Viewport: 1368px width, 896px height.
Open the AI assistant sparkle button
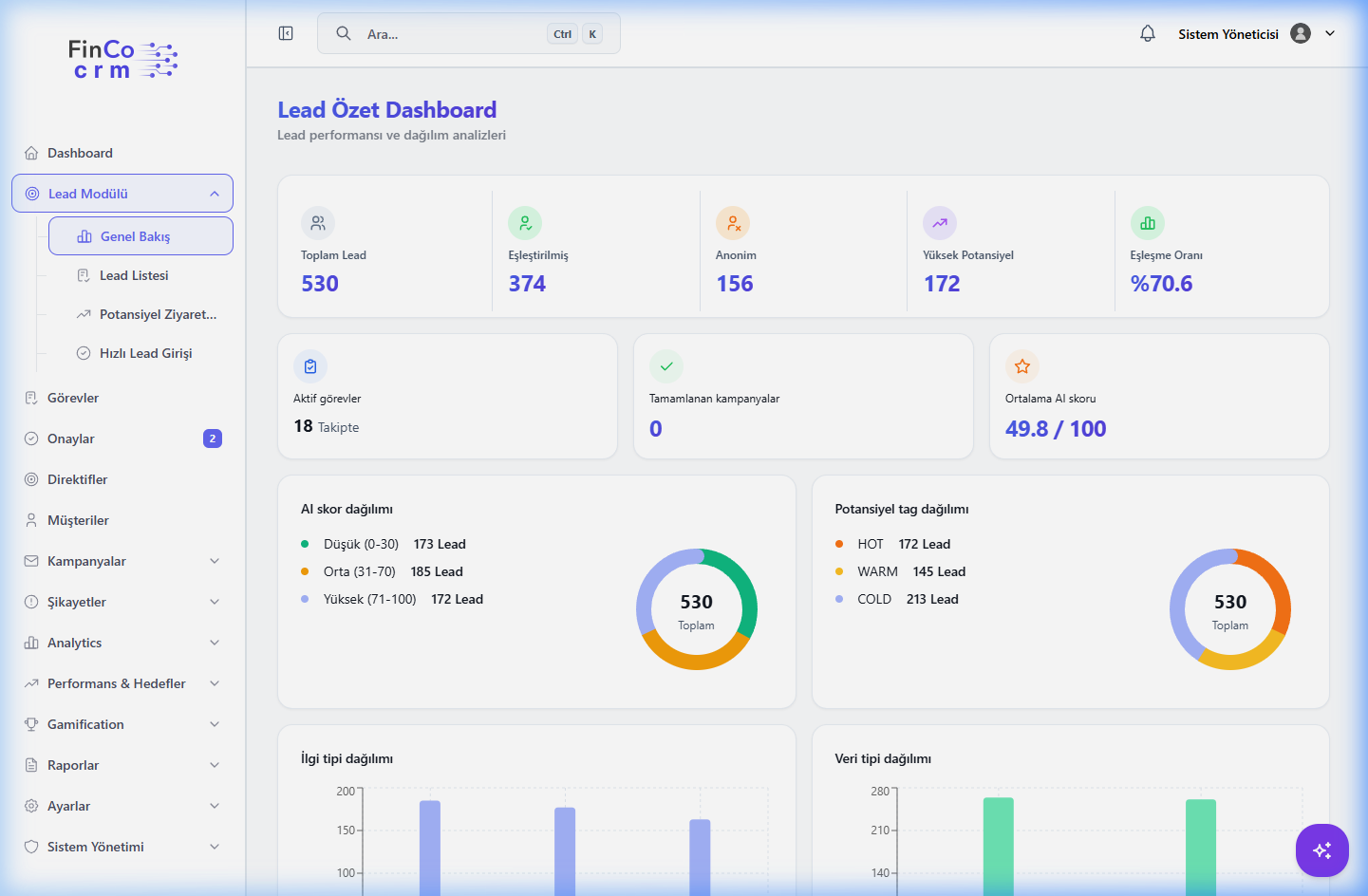point(1322,850)
